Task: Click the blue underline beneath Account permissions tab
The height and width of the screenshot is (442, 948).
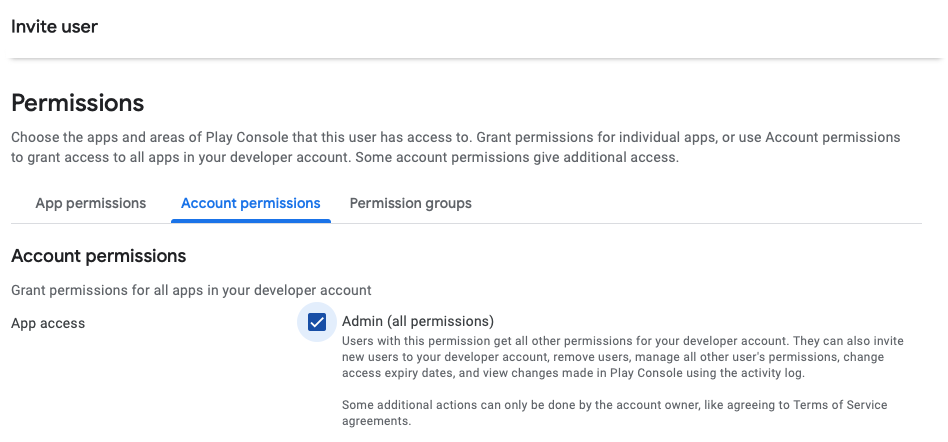Action: pos(250,221)
